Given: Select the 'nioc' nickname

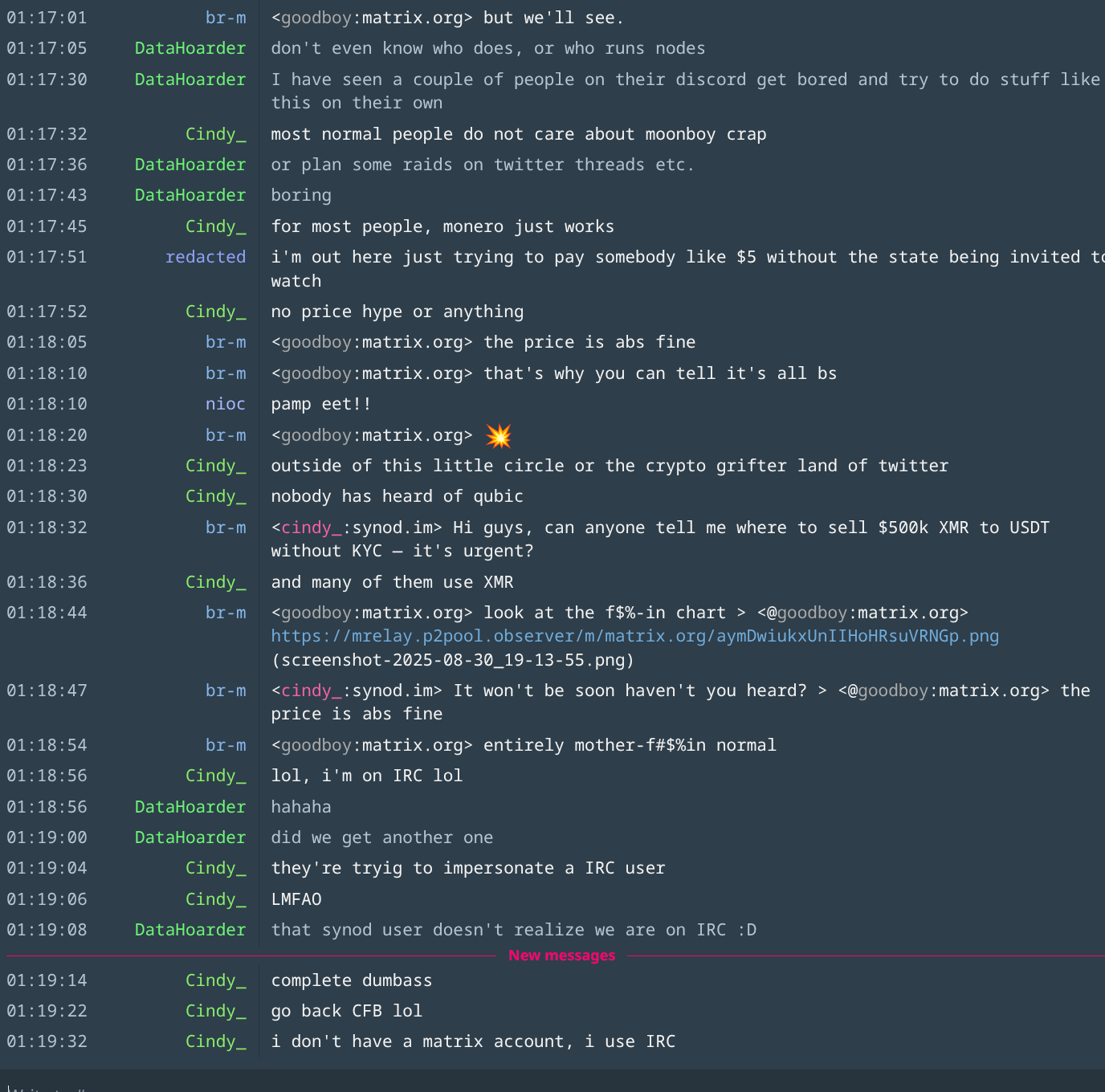Looking at the screenshot, I should [x=225, y=404].
